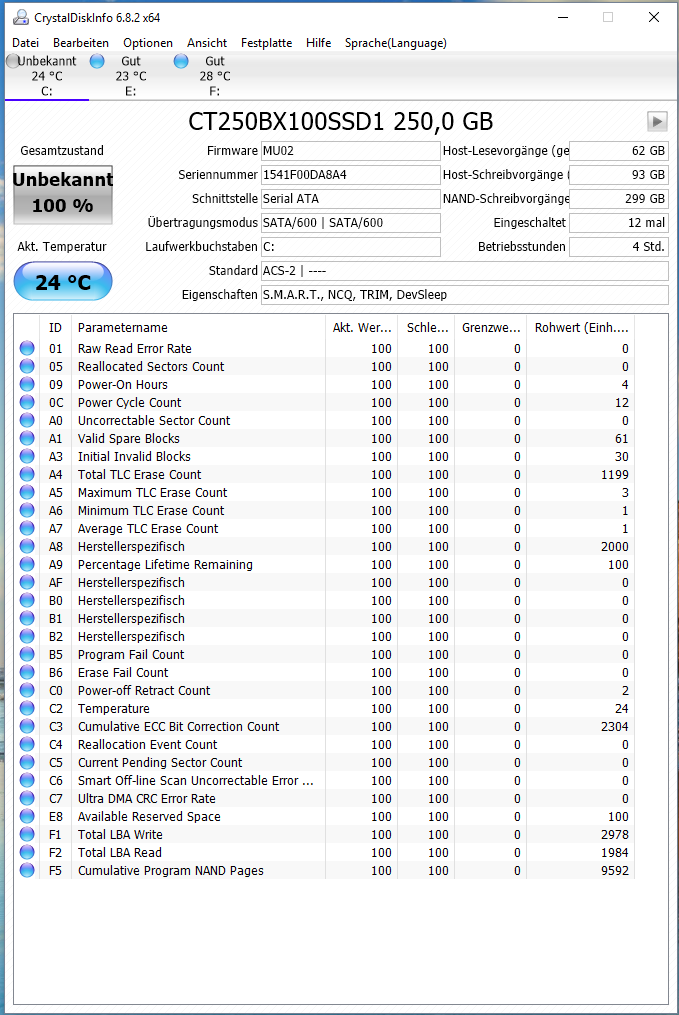Select drive E: tab at 23 °C

point(131,76)
